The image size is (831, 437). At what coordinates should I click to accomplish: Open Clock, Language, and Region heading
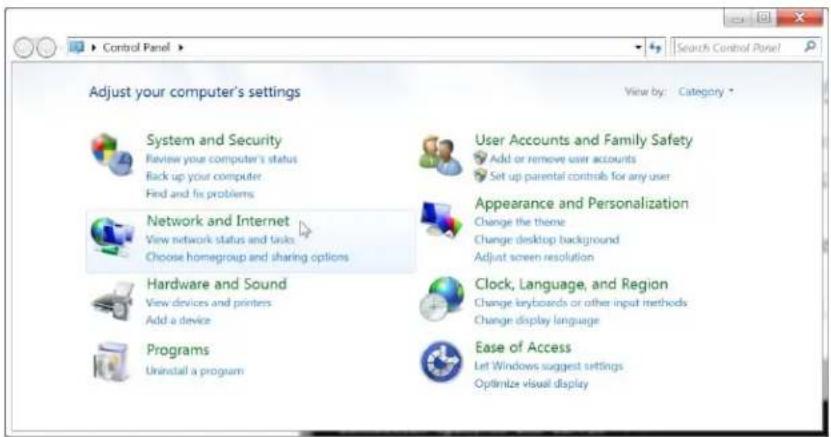click(x=571, y=284)
